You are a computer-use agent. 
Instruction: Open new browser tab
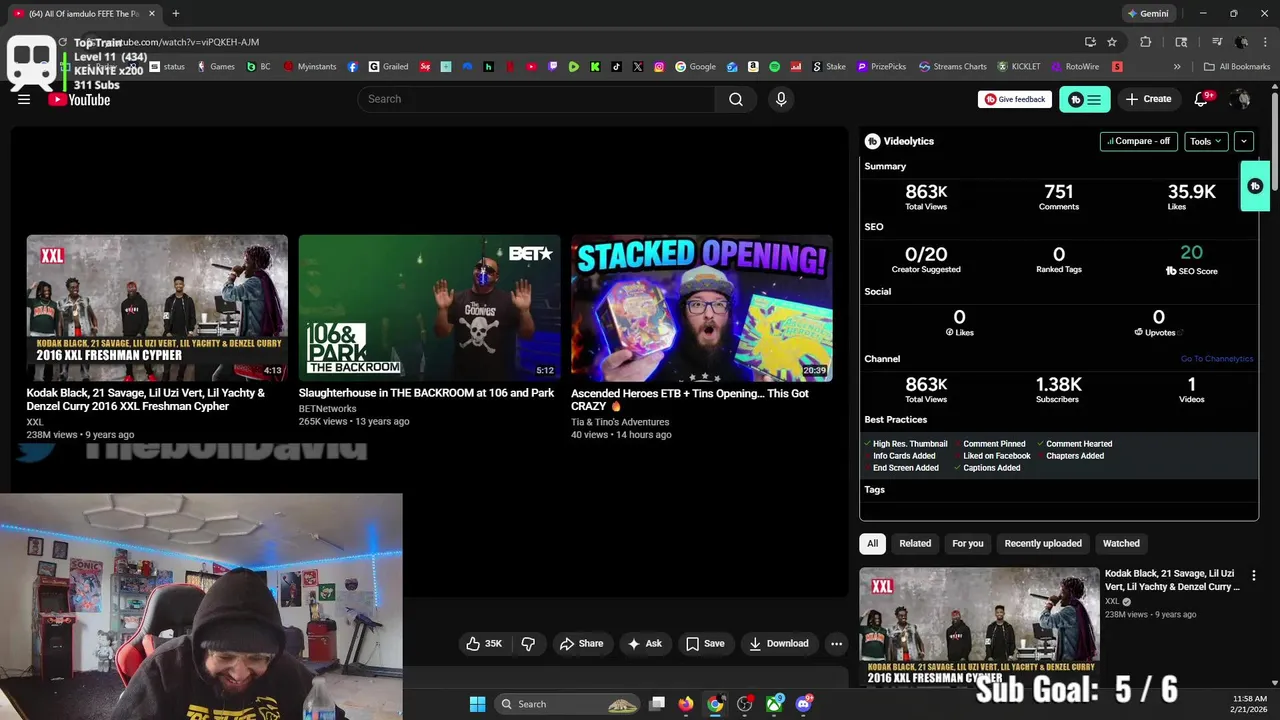pyautogui.click(x=176, y=14)
